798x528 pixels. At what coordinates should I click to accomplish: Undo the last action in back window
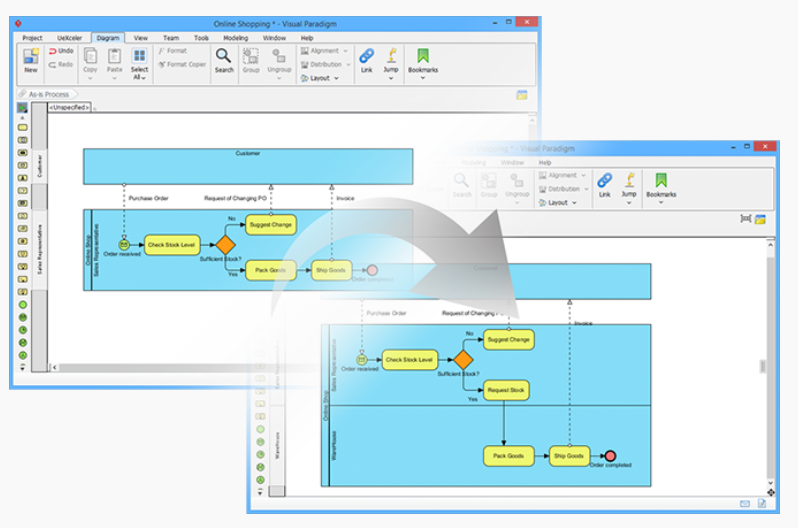point(61,51)
